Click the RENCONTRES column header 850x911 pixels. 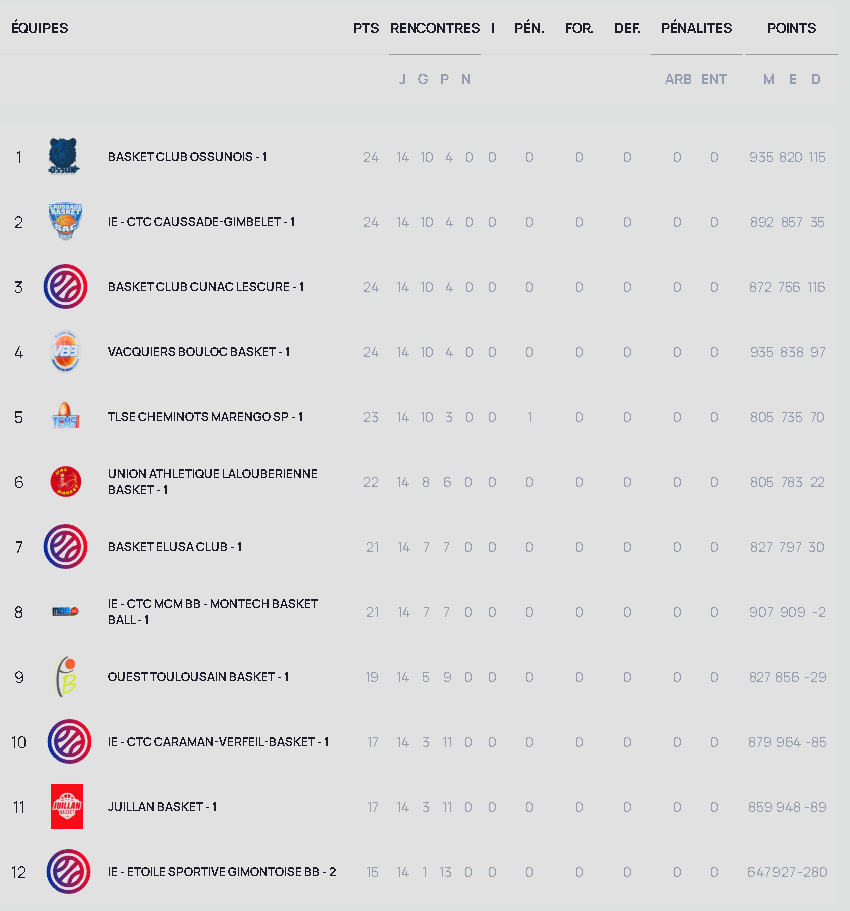tap(435, 28)
